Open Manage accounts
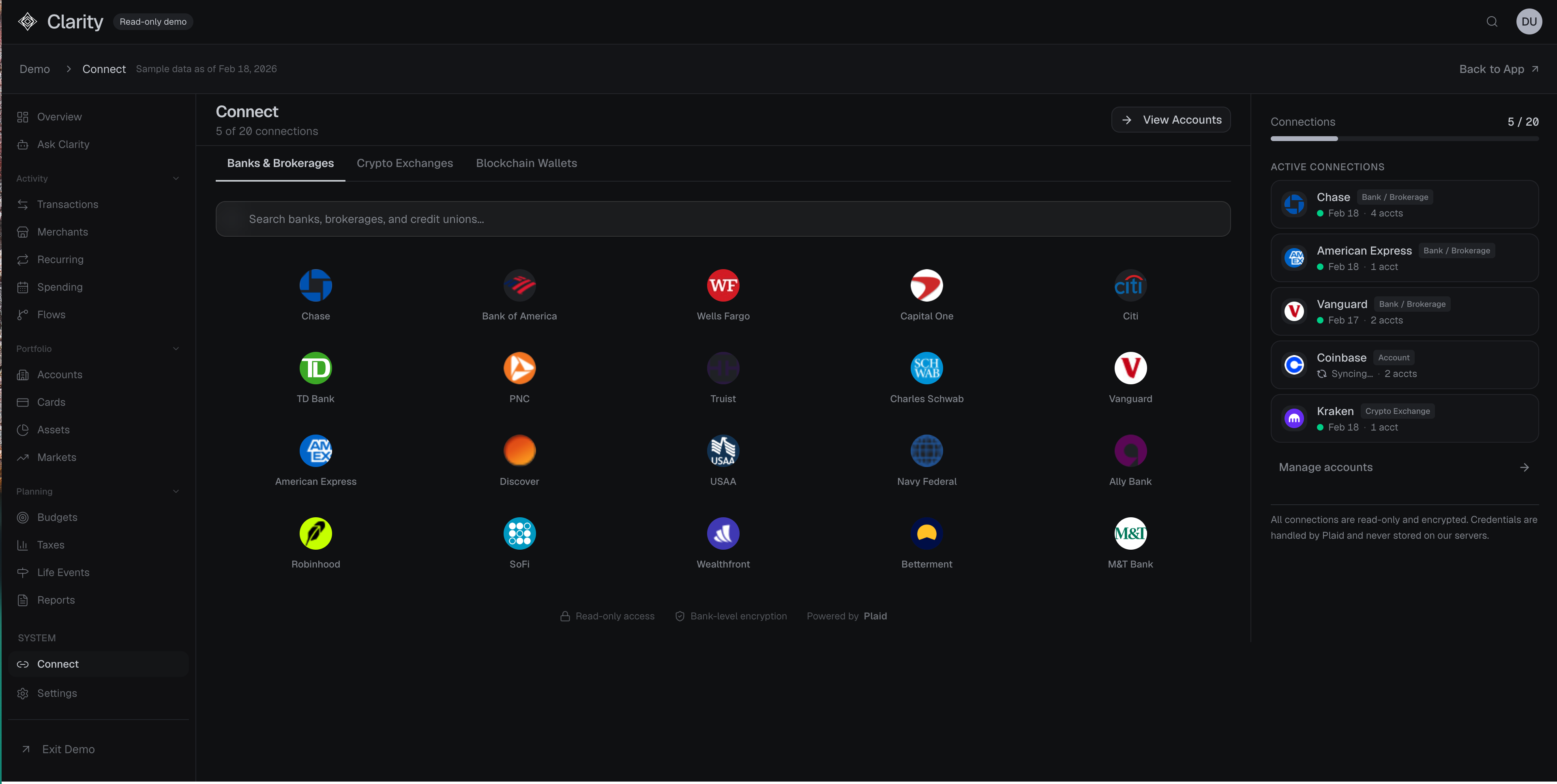This screenshot has height=784, width=1557. 1325,467
